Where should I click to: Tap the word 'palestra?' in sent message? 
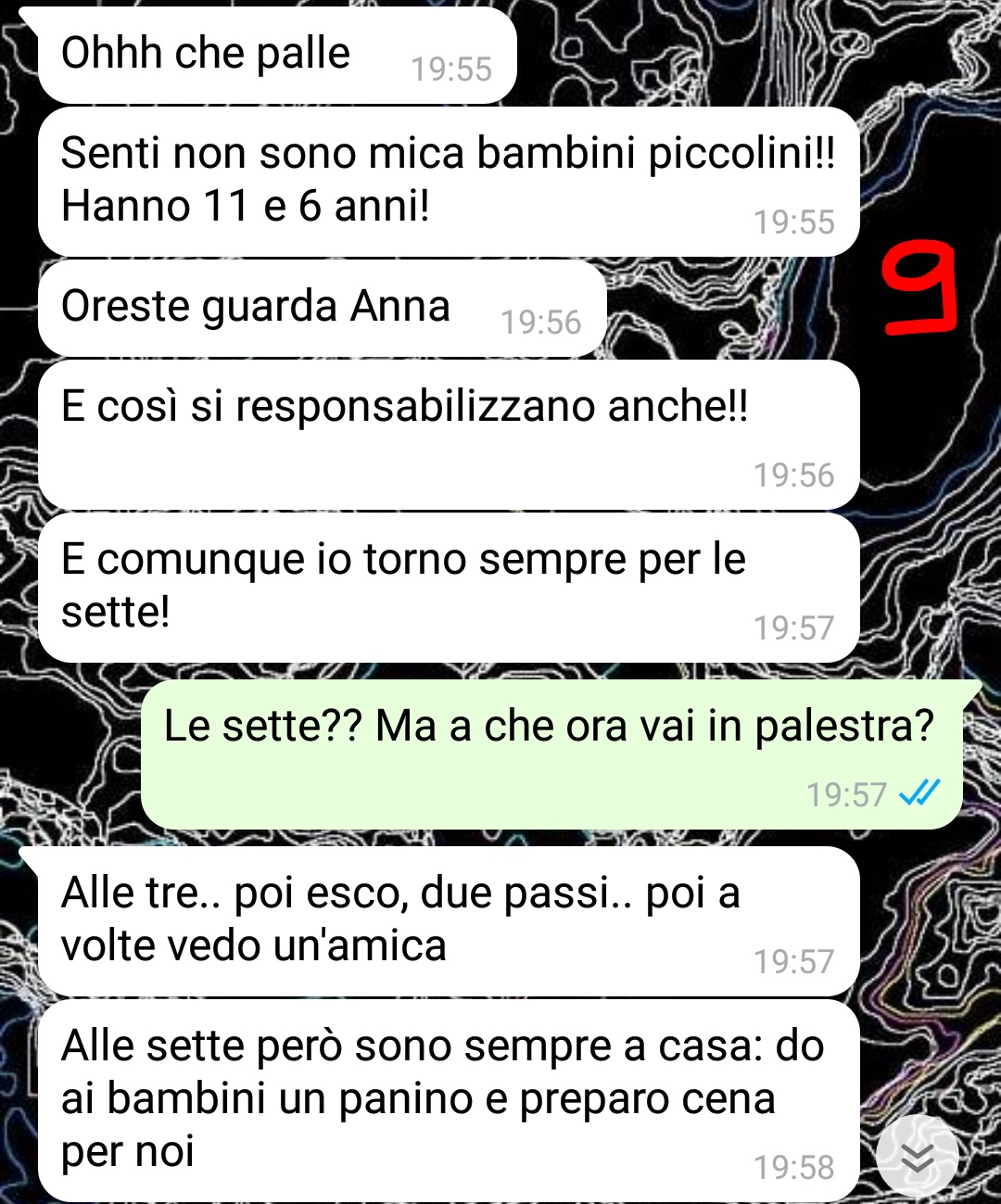pyautogui.click(x=844, y=728)
